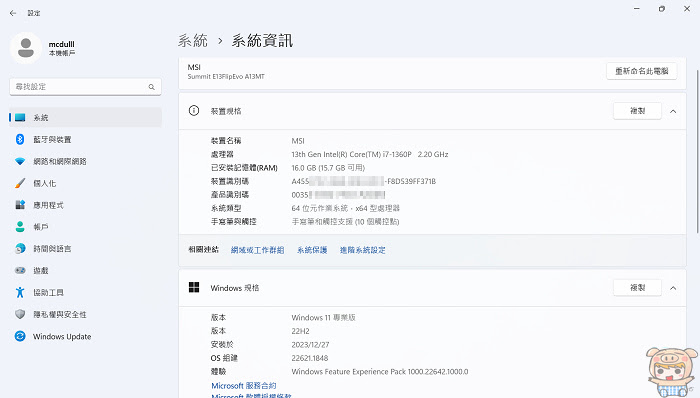The height and width of the screenshot is (398, 700).
Task: Click the 重新命名此電腦 button
Action: tap(642, 71)
